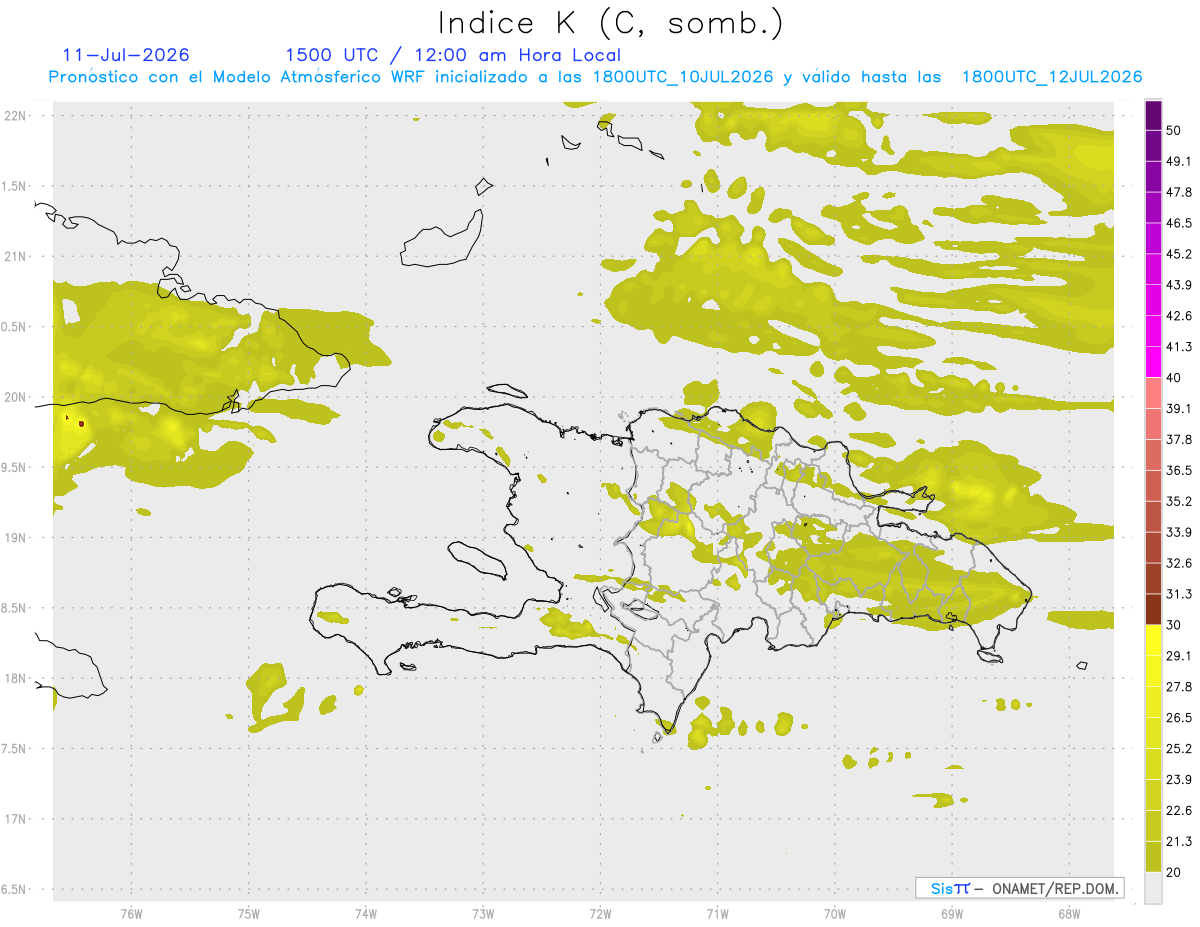Click the "1500 UTC / 12:00 am Hora Local" text
Viewport: 1200px width, 927px height.
pyautogui.click(x=453, y=55)
